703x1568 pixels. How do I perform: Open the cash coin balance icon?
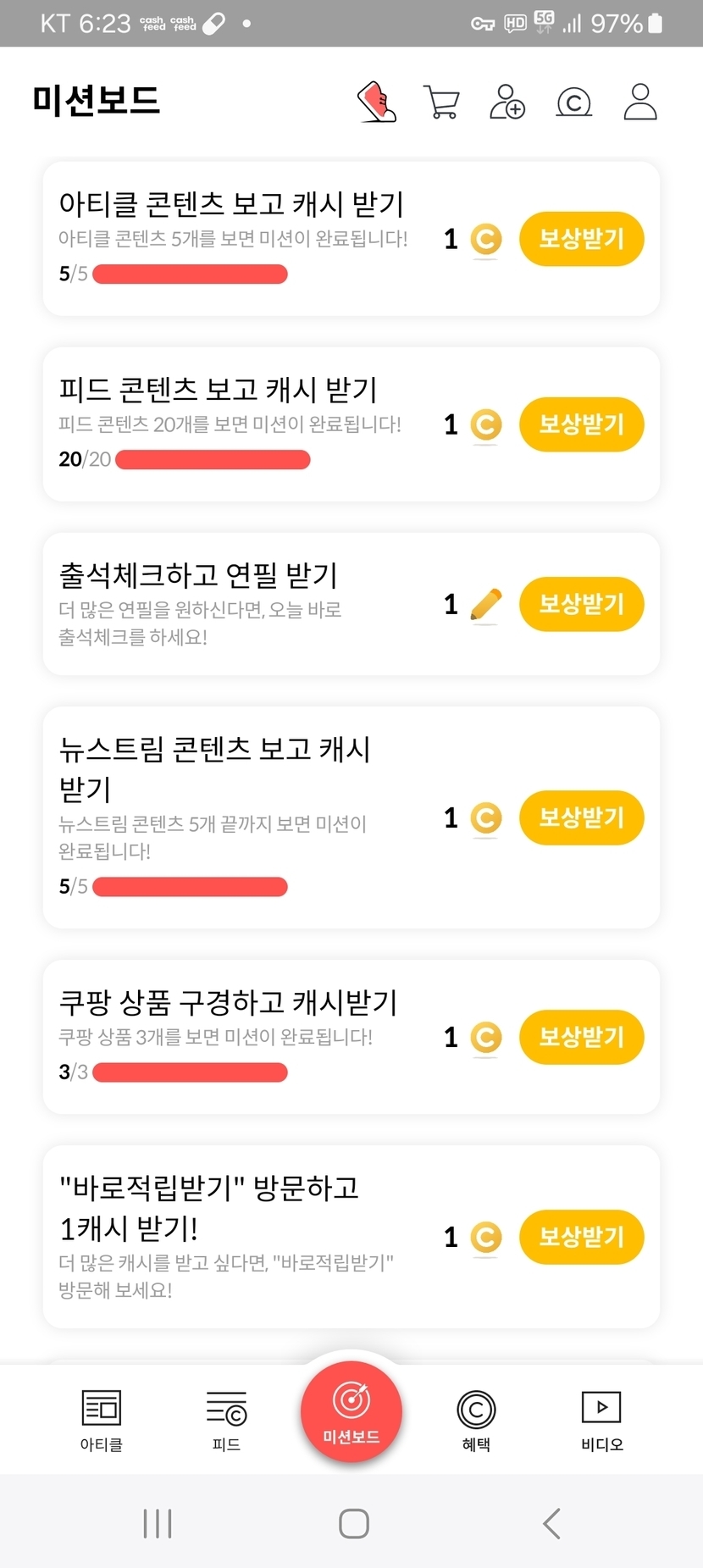click(573, 103)
